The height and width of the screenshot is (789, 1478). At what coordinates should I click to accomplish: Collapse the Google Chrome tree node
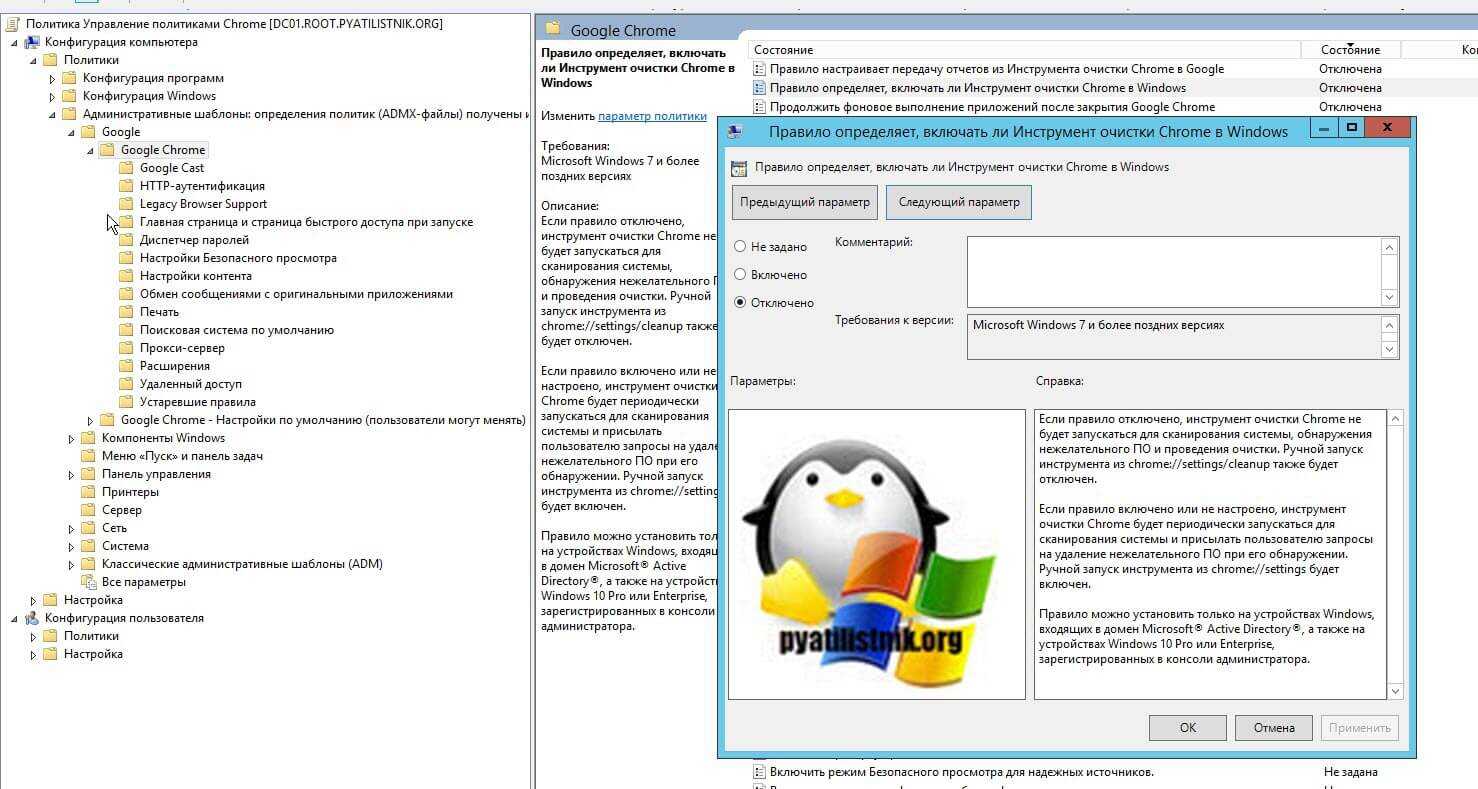pyautogui.click(x=90, y=150)
